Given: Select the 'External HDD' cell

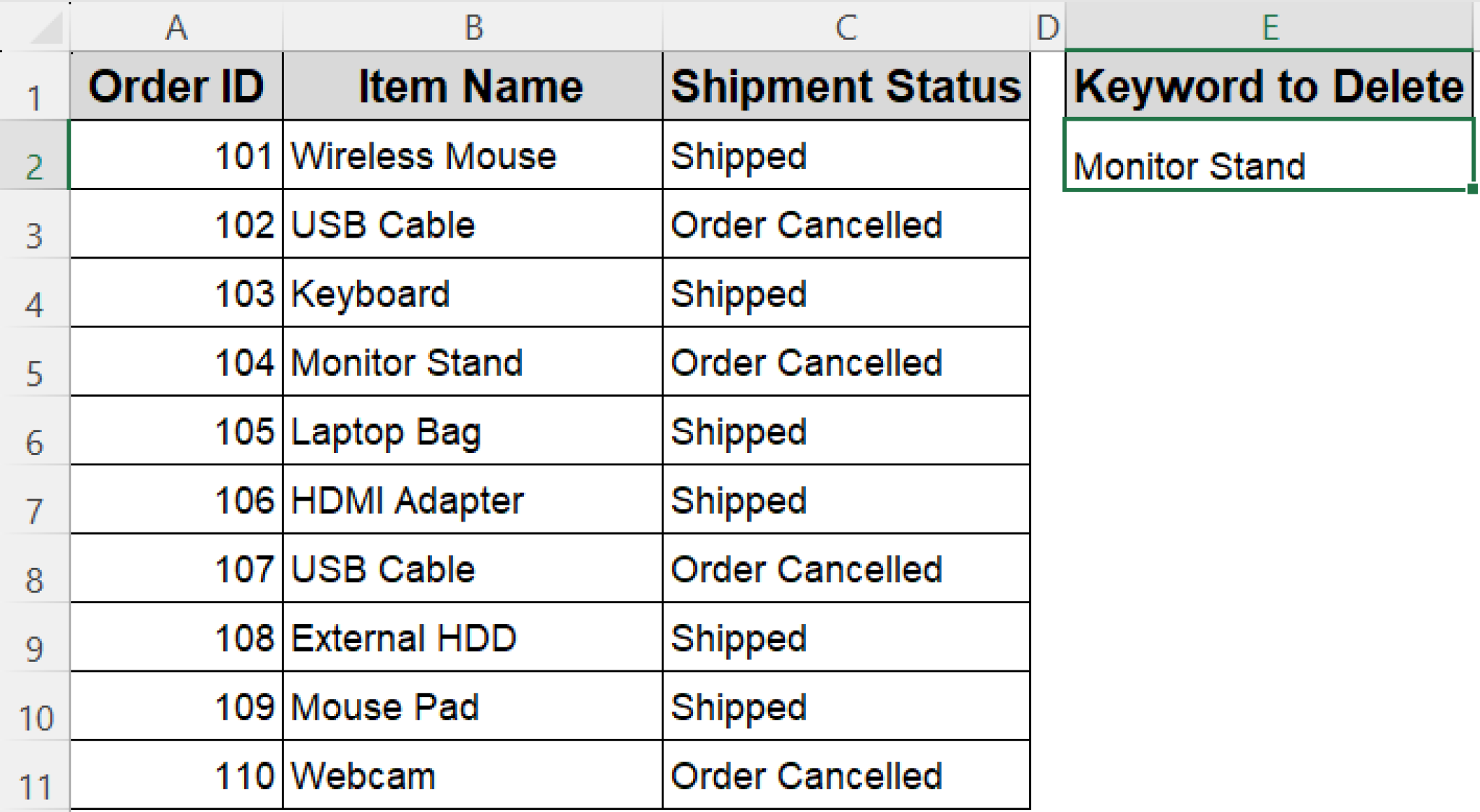Looking at the screenshot, I should click(x=473, y=638).
